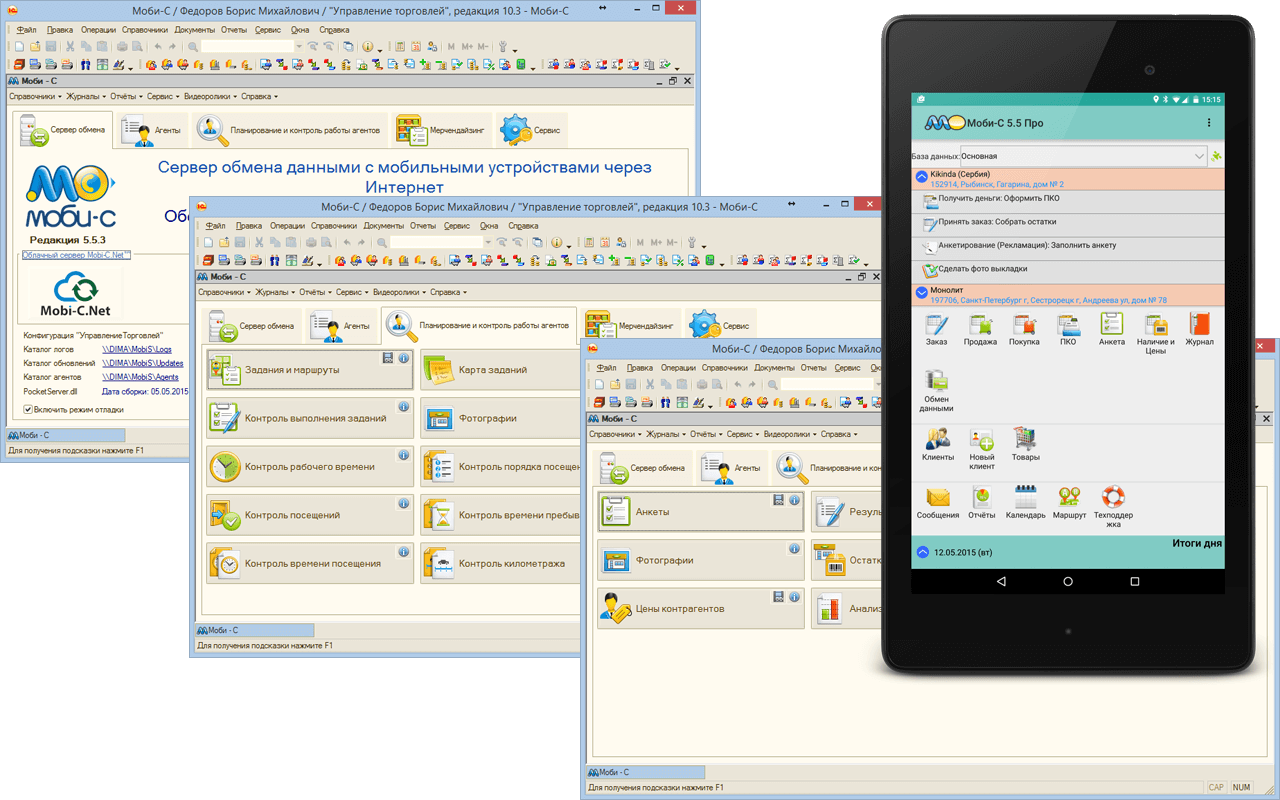Open Контроль выполнения заданий button
Image resolution: width=1280 pixels, height=800 pixels.
coord(309,418)
